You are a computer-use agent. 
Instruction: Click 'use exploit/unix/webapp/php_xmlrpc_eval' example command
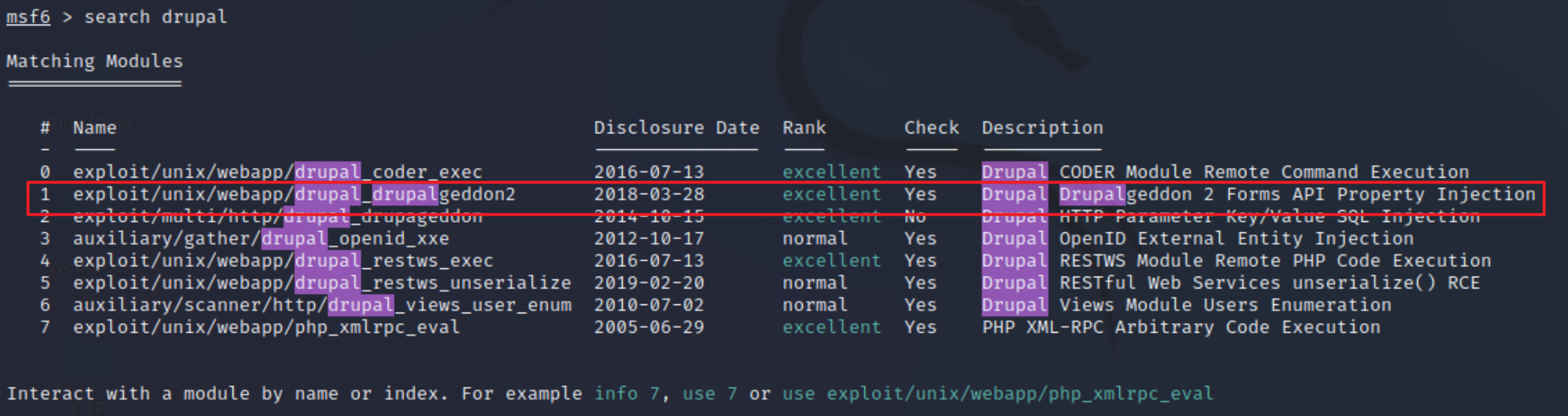click(x=998, y=394)
